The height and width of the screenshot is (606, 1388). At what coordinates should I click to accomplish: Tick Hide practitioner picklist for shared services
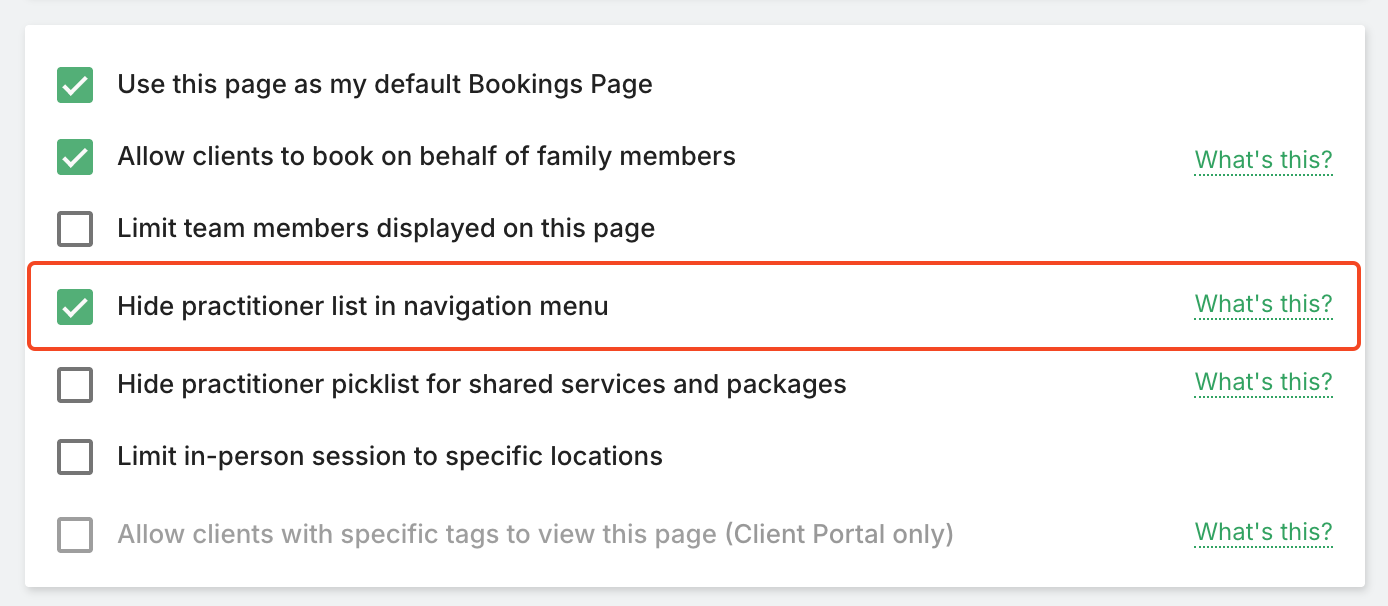click(x=75, y=385)
